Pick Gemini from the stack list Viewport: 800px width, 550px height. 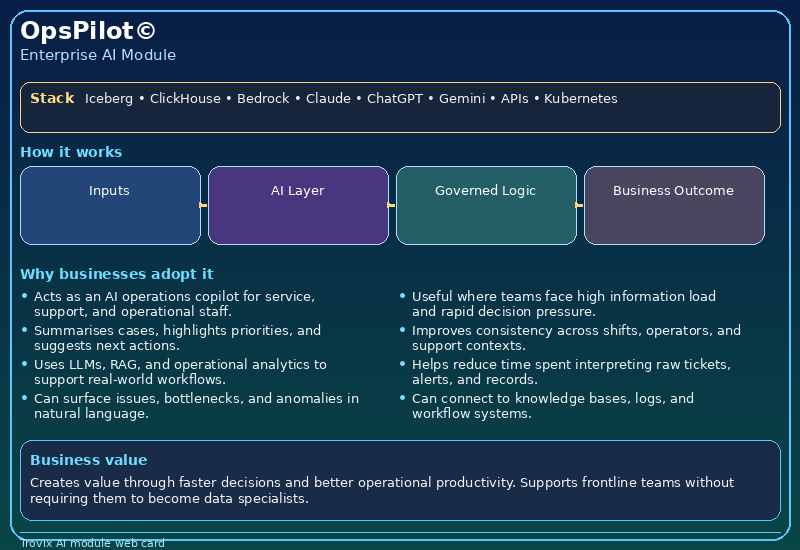pyautogui.click(x=462, y=99)
